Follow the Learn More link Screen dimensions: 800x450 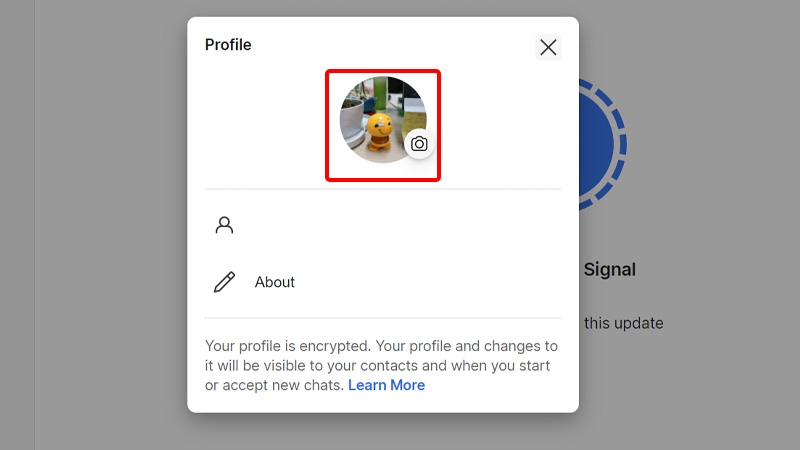386,385
